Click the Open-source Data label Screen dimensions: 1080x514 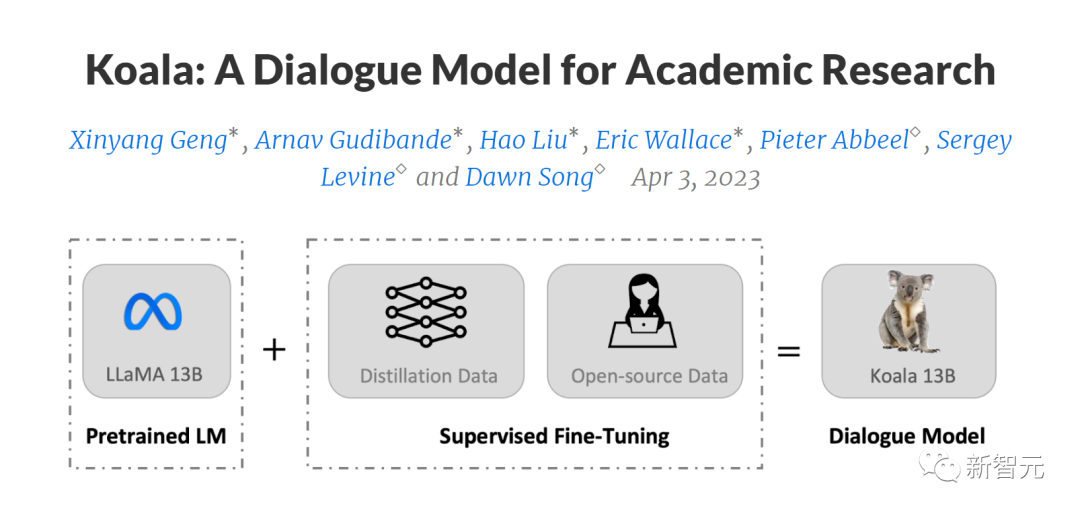pyautogui.click(x=649, y=376)
